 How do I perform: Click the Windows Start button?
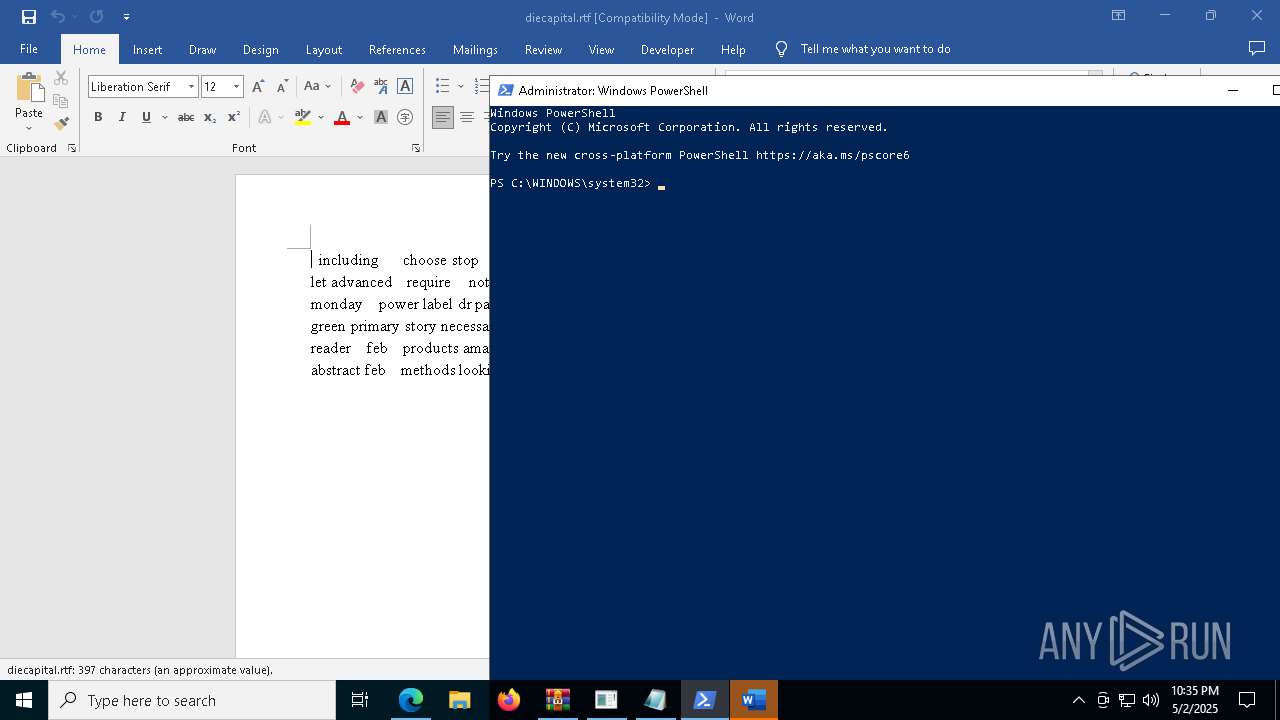click(x=24, y=700)
